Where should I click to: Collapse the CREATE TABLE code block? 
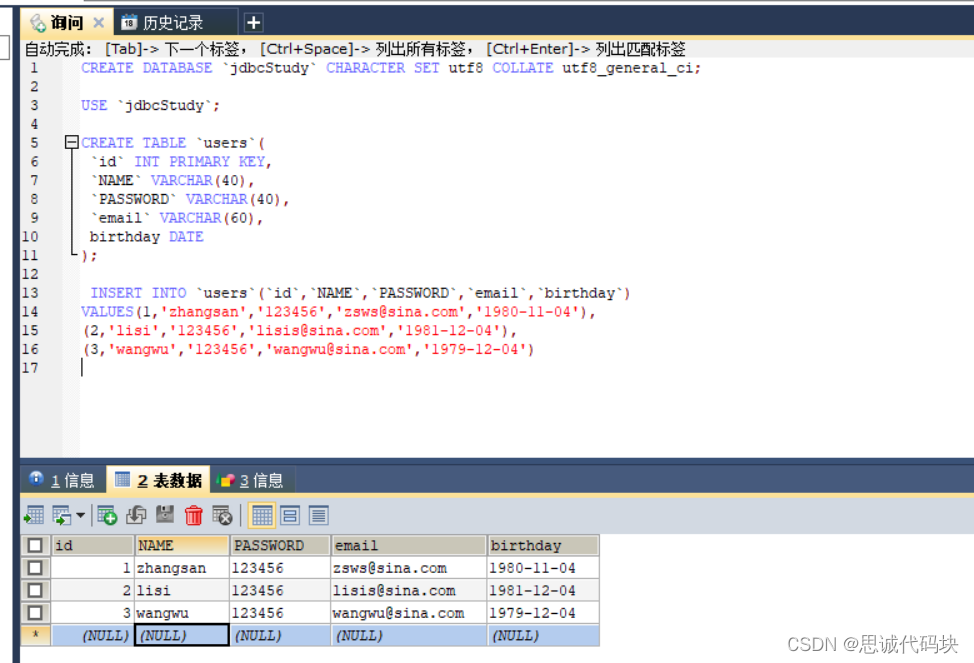click(71, 142)
